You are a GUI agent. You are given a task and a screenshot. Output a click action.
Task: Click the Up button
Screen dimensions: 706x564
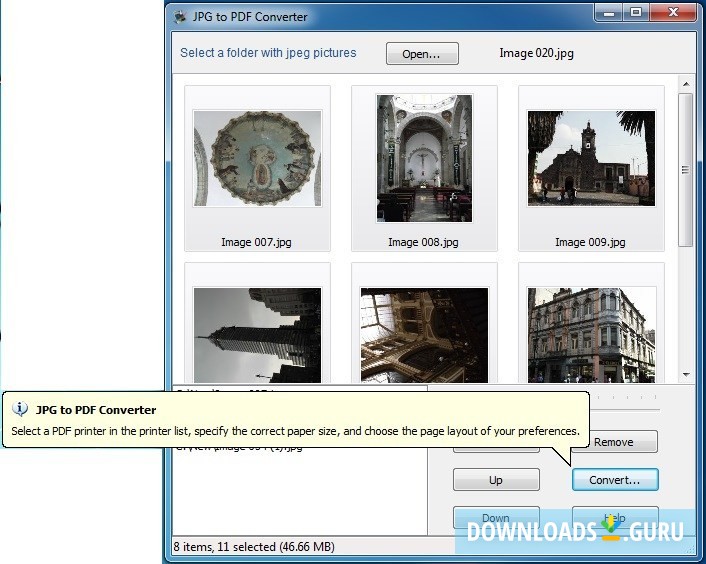496,480
